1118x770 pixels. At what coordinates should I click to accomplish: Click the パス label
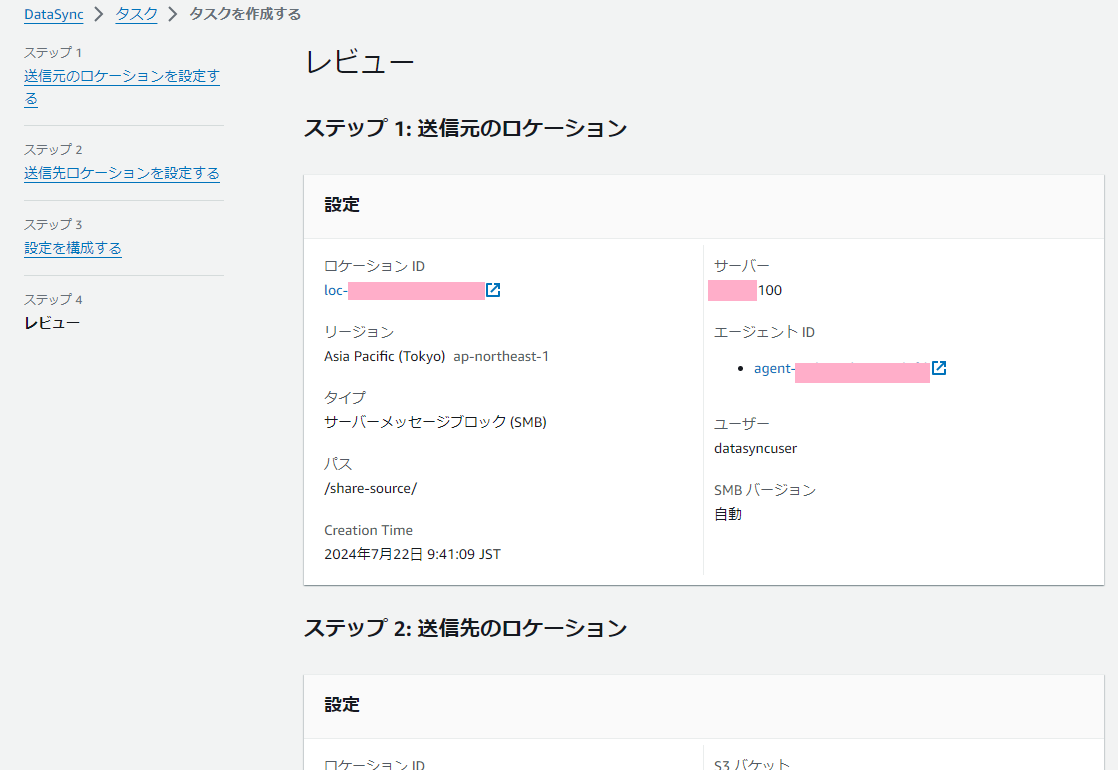pos(338,464)
